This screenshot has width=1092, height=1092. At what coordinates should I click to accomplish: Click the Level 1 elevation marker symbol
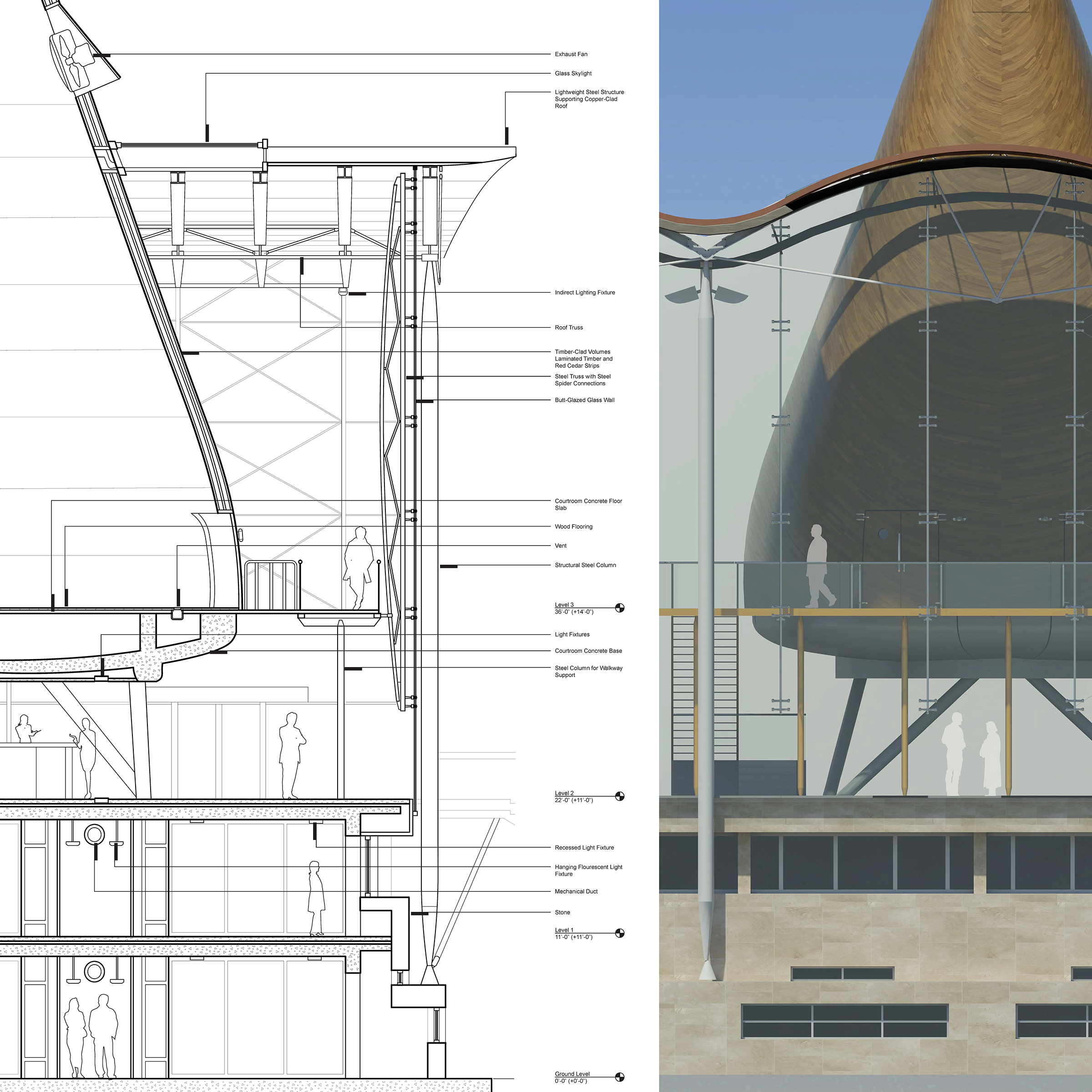(619, 933)
